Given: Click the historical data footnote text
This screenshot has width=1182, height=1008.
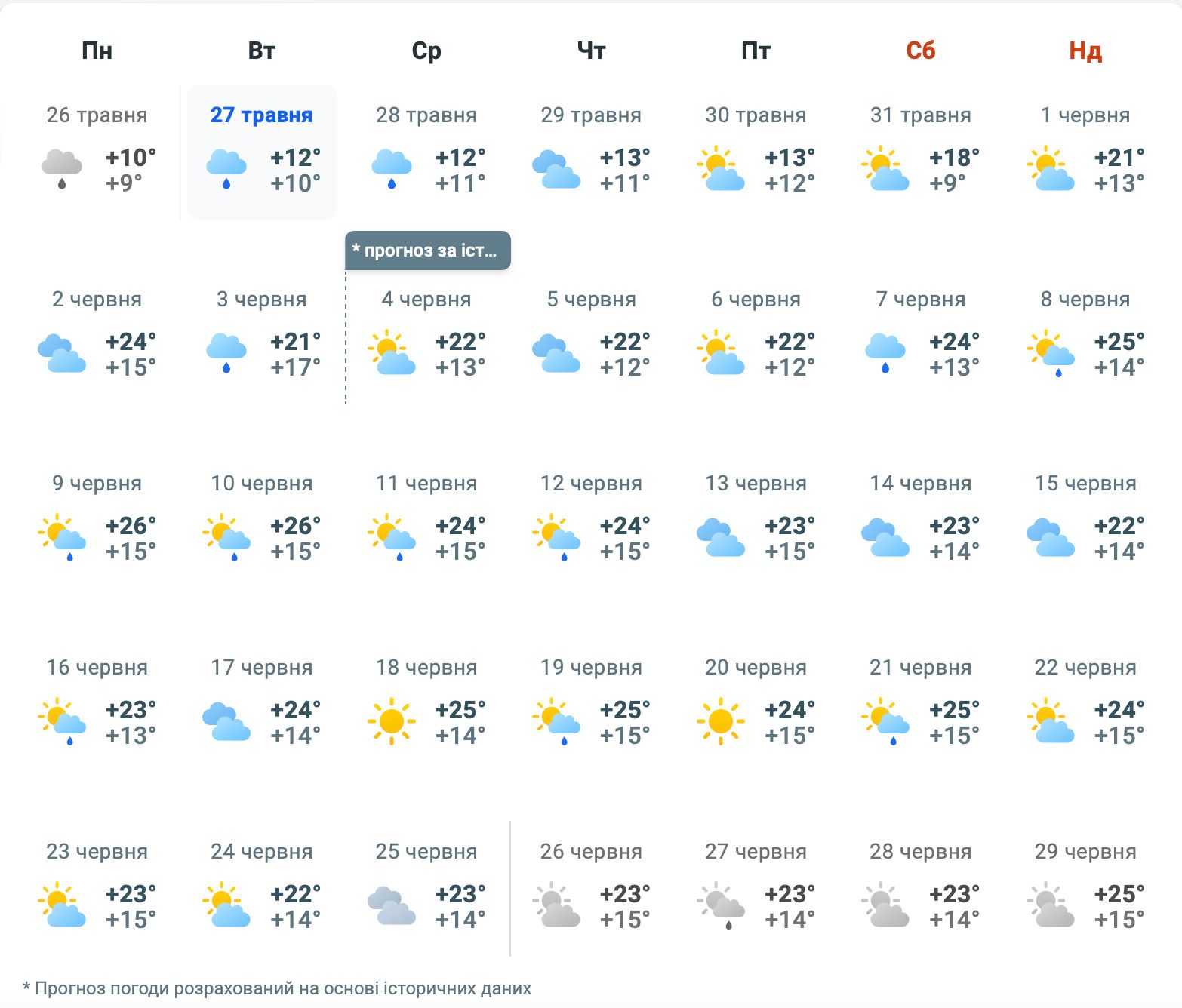Looking at the screenshot, I should pyautogui.click(x=277, y=988).
